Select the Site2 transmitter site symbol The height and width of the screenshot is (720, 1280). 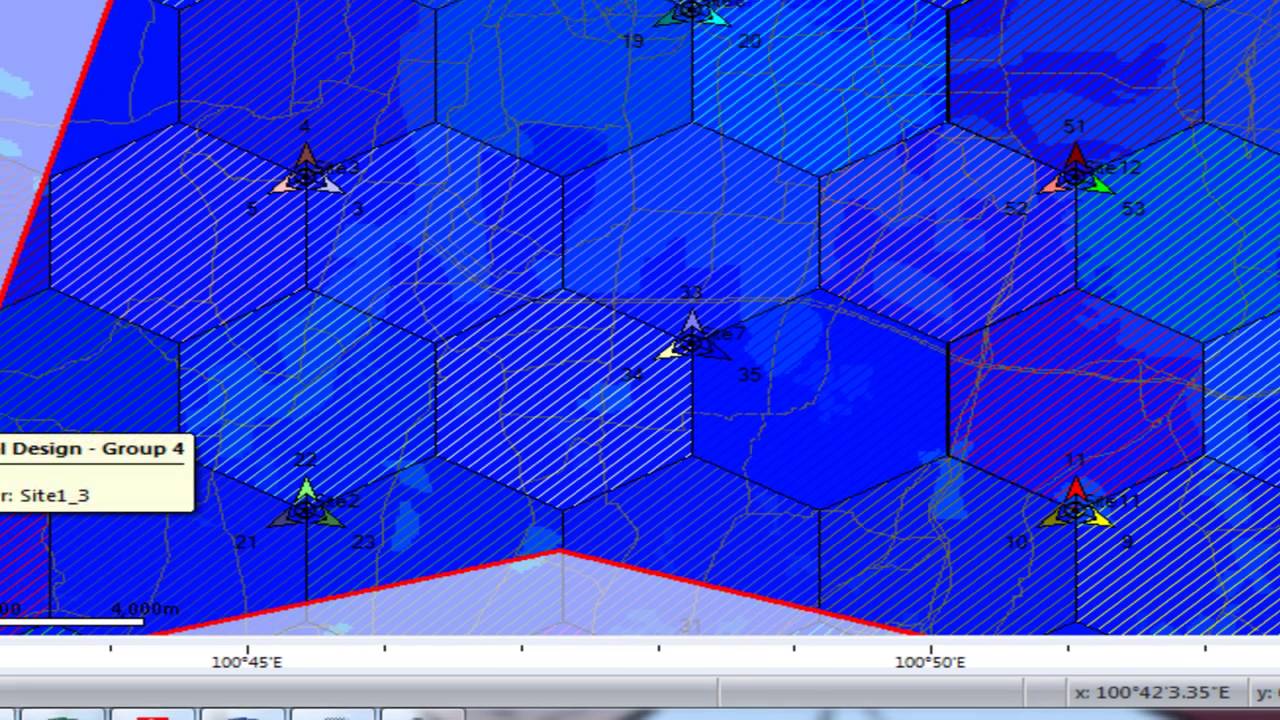click(306, 511)
